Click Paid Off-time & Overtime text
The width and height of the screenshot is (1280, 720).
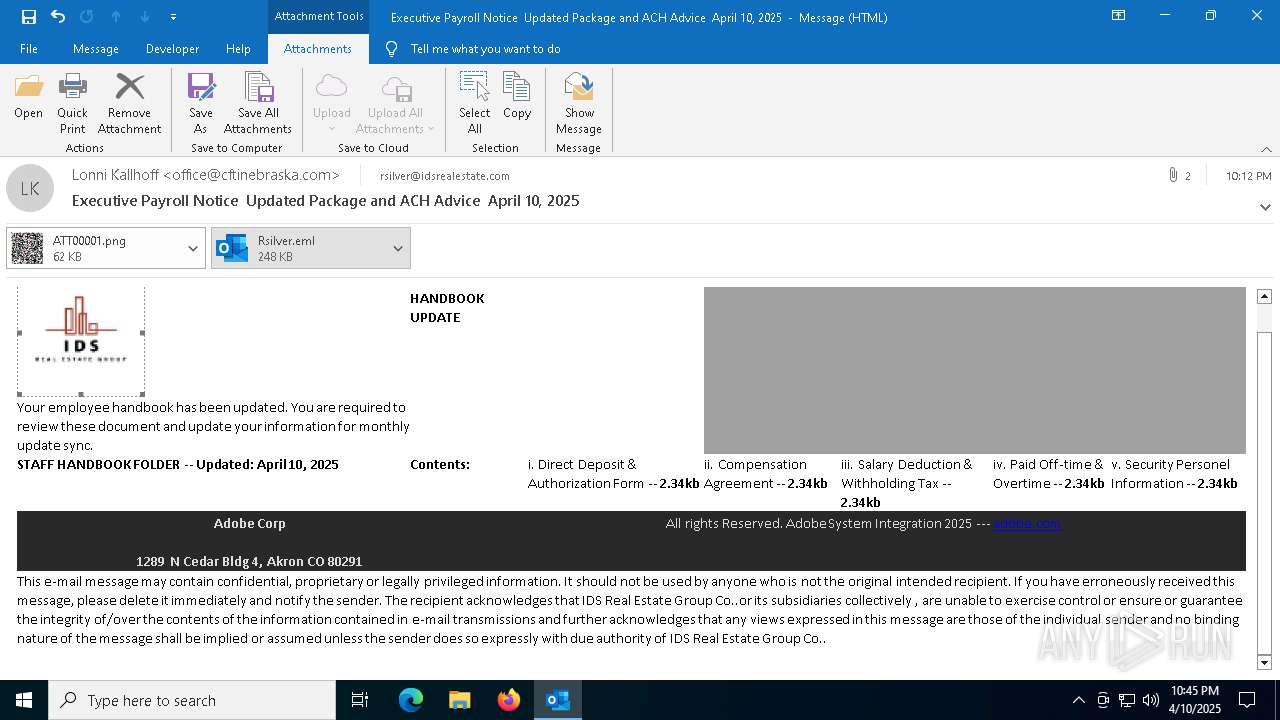tap(1048, 474)
